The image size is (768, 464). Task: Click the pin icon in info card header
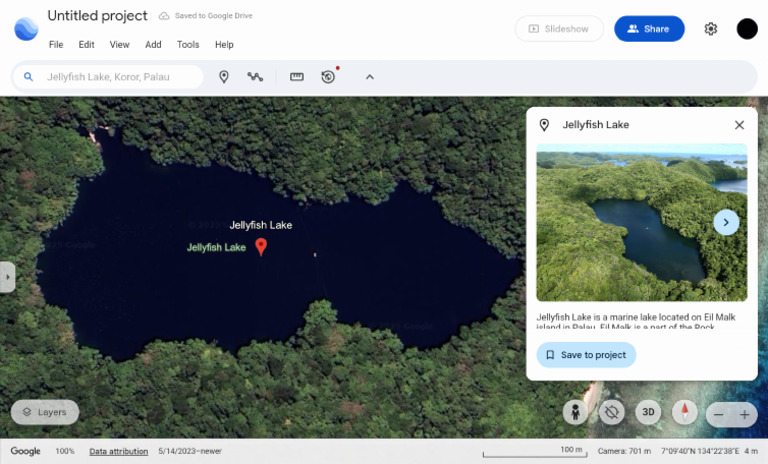pyautogui.click(x=544, y=125)
